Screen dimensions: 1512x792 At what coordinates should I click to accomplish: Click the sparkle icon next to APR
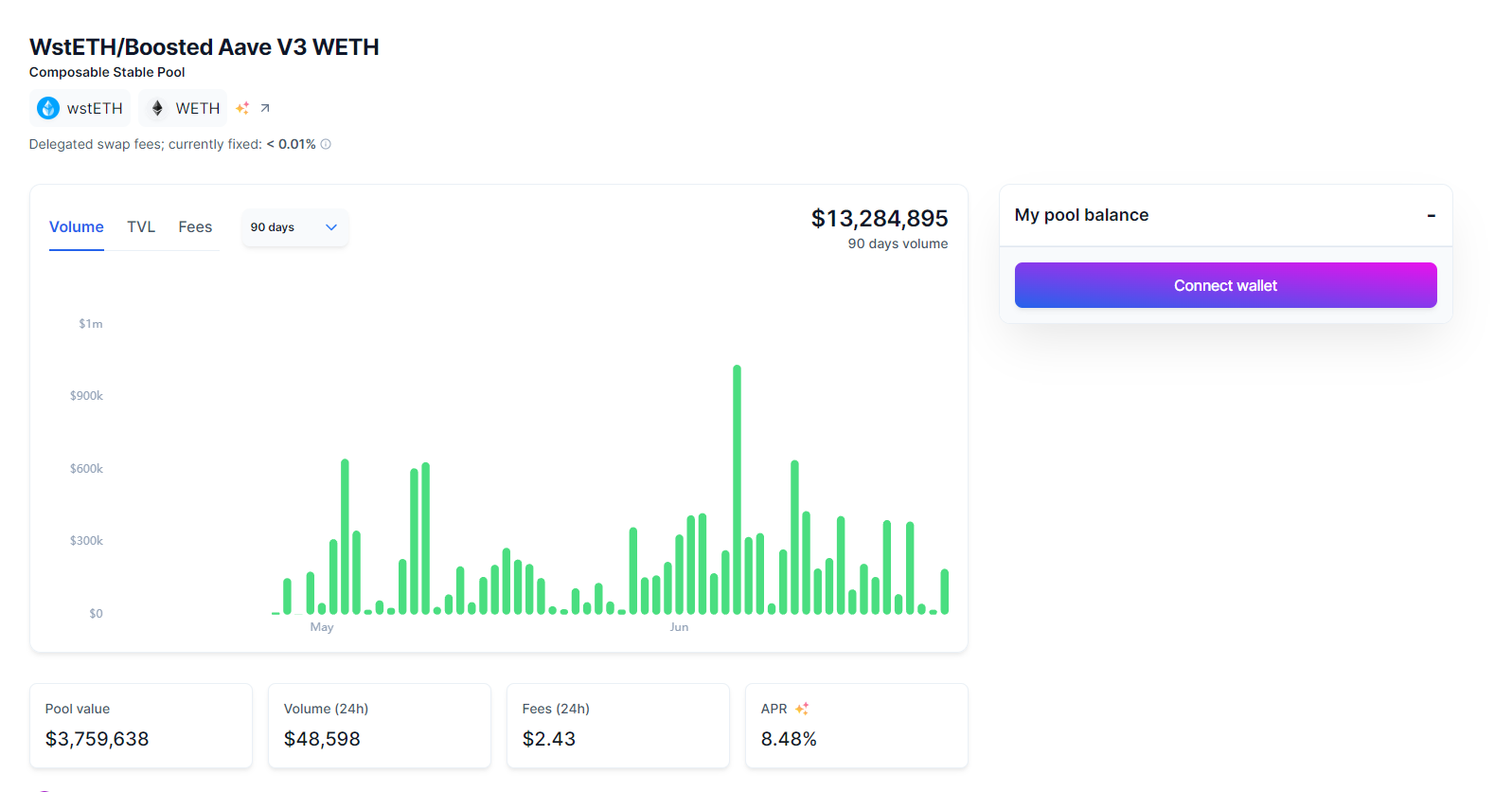802,709
